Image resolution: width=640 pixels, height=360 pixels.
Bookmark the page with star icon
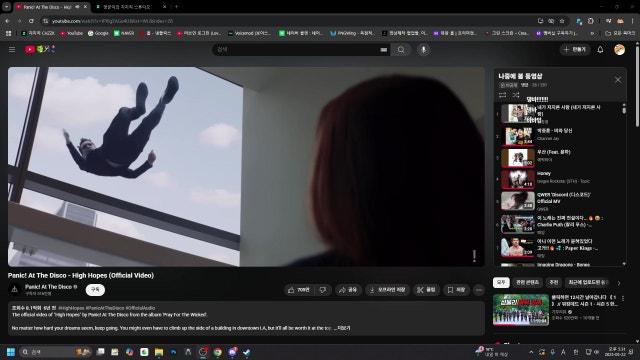click(562, 21)
